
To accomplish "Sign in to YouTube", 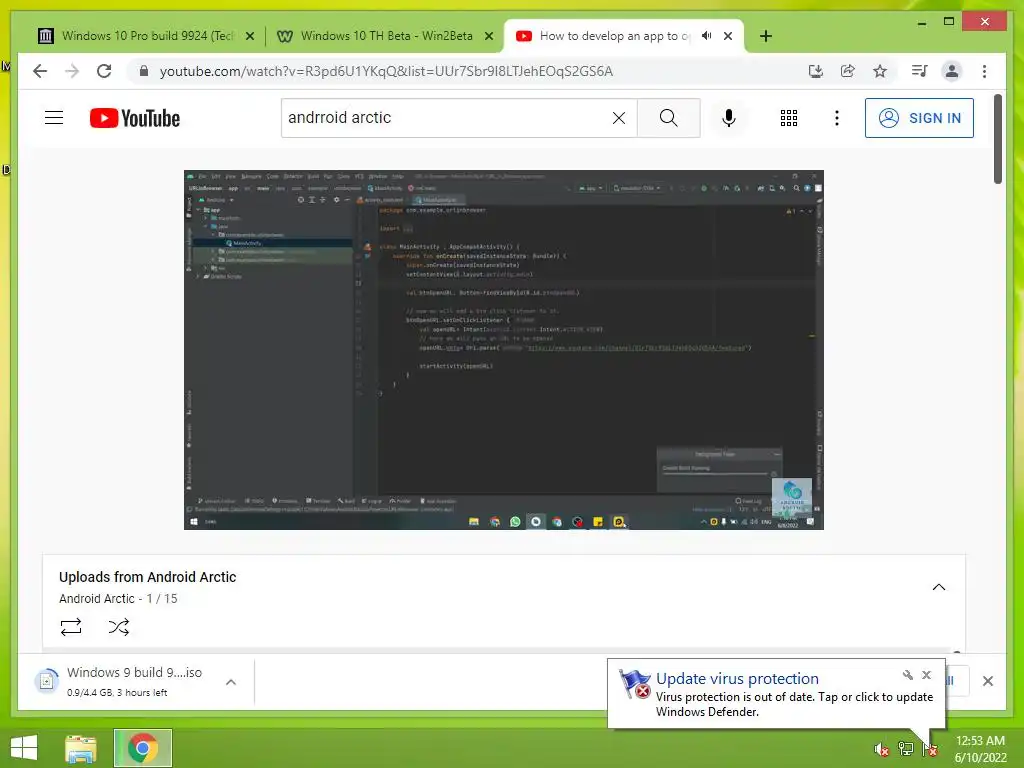I will click(919, 118).
